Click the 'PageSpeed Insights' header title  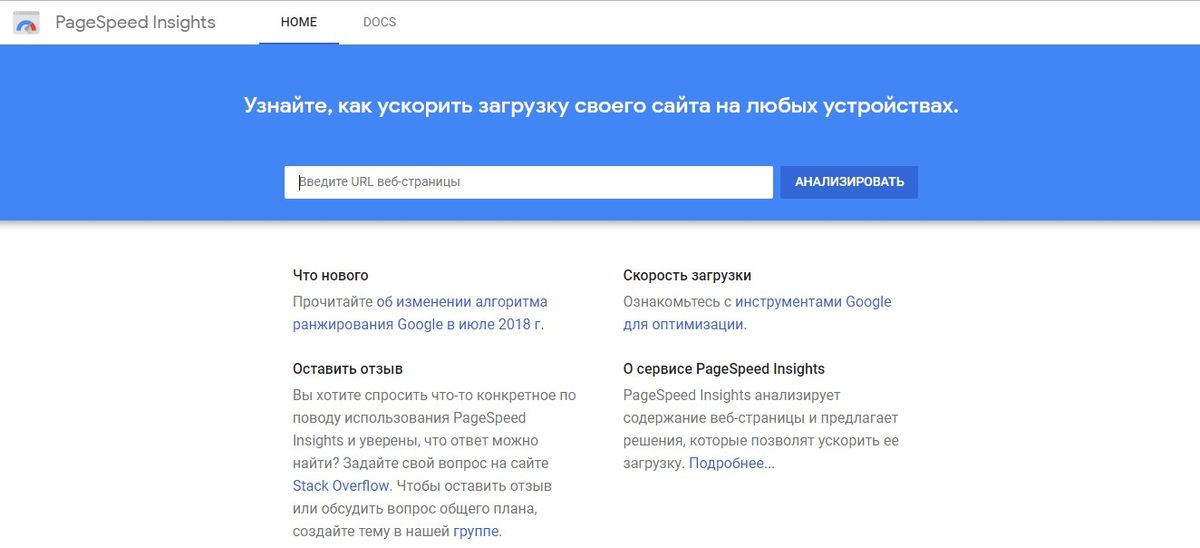[135, 22]
